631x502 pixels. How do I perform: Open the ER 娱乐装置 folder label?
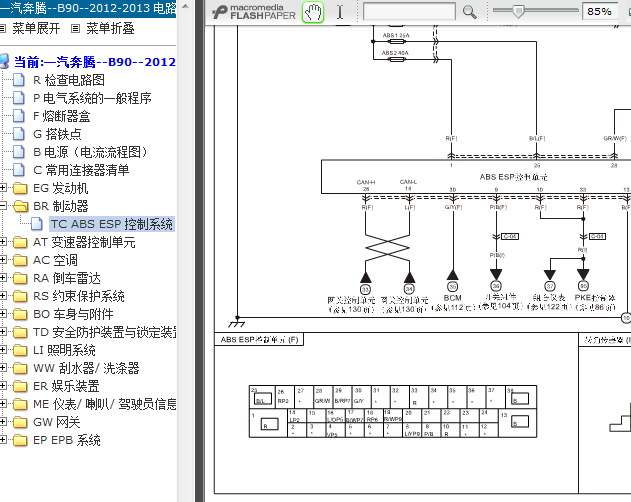(66, 386)
